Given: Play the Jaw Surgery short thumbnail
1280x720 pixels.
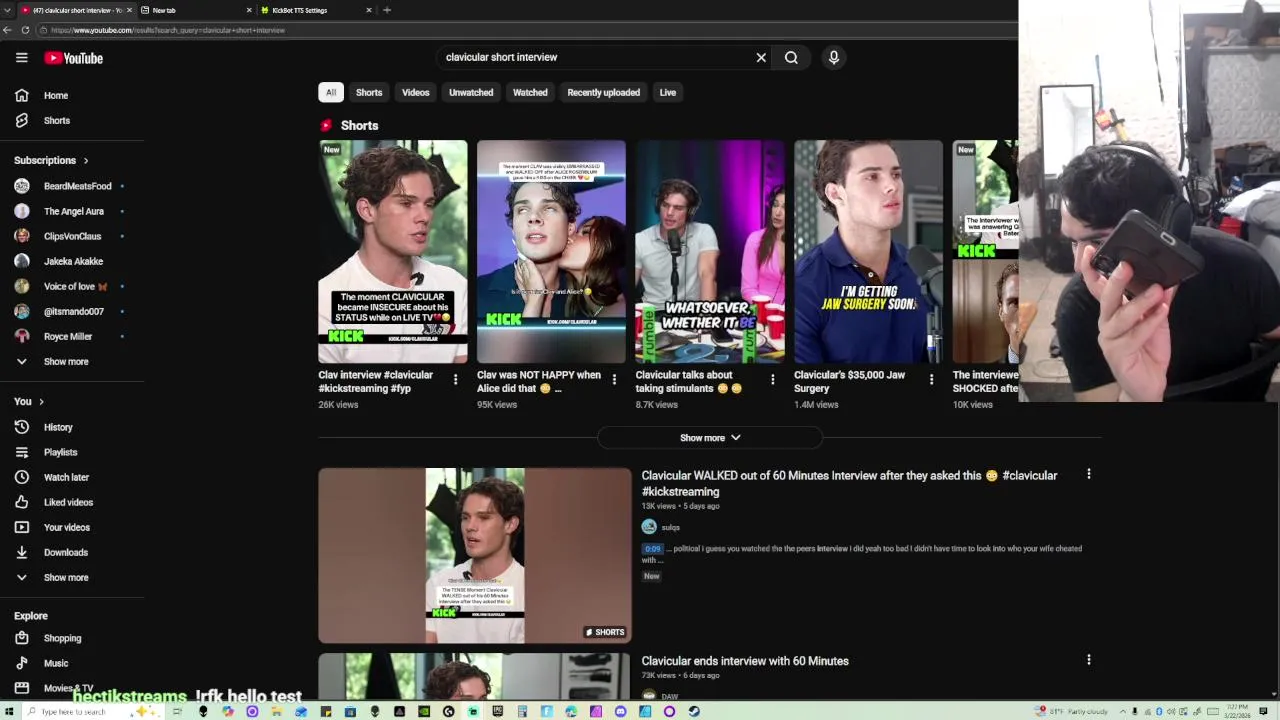Looking at the screenshot, I should tap(868, 251).
